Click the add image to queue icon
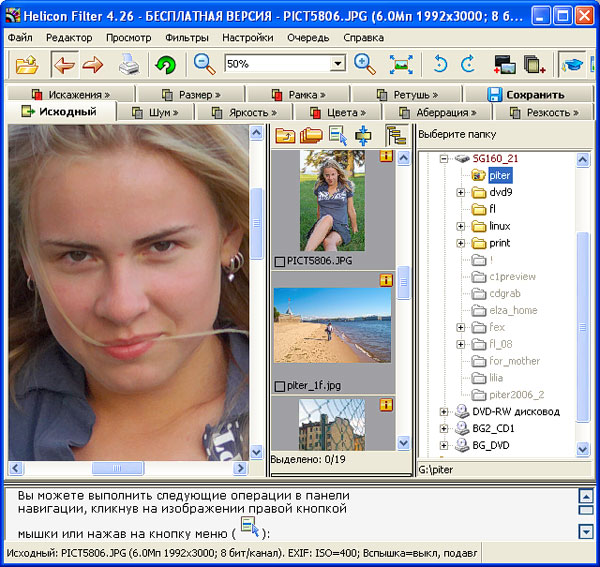 coord(504,64)
